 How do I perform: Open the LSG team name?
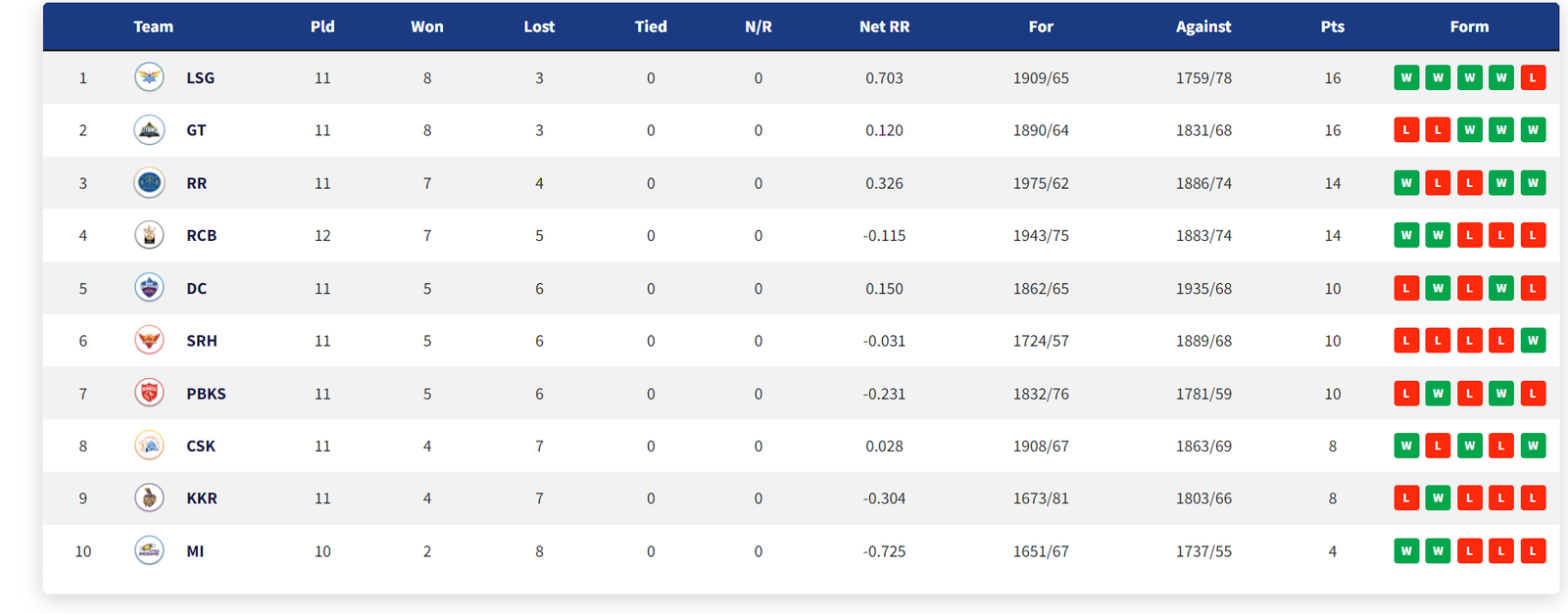click(201, 77)
